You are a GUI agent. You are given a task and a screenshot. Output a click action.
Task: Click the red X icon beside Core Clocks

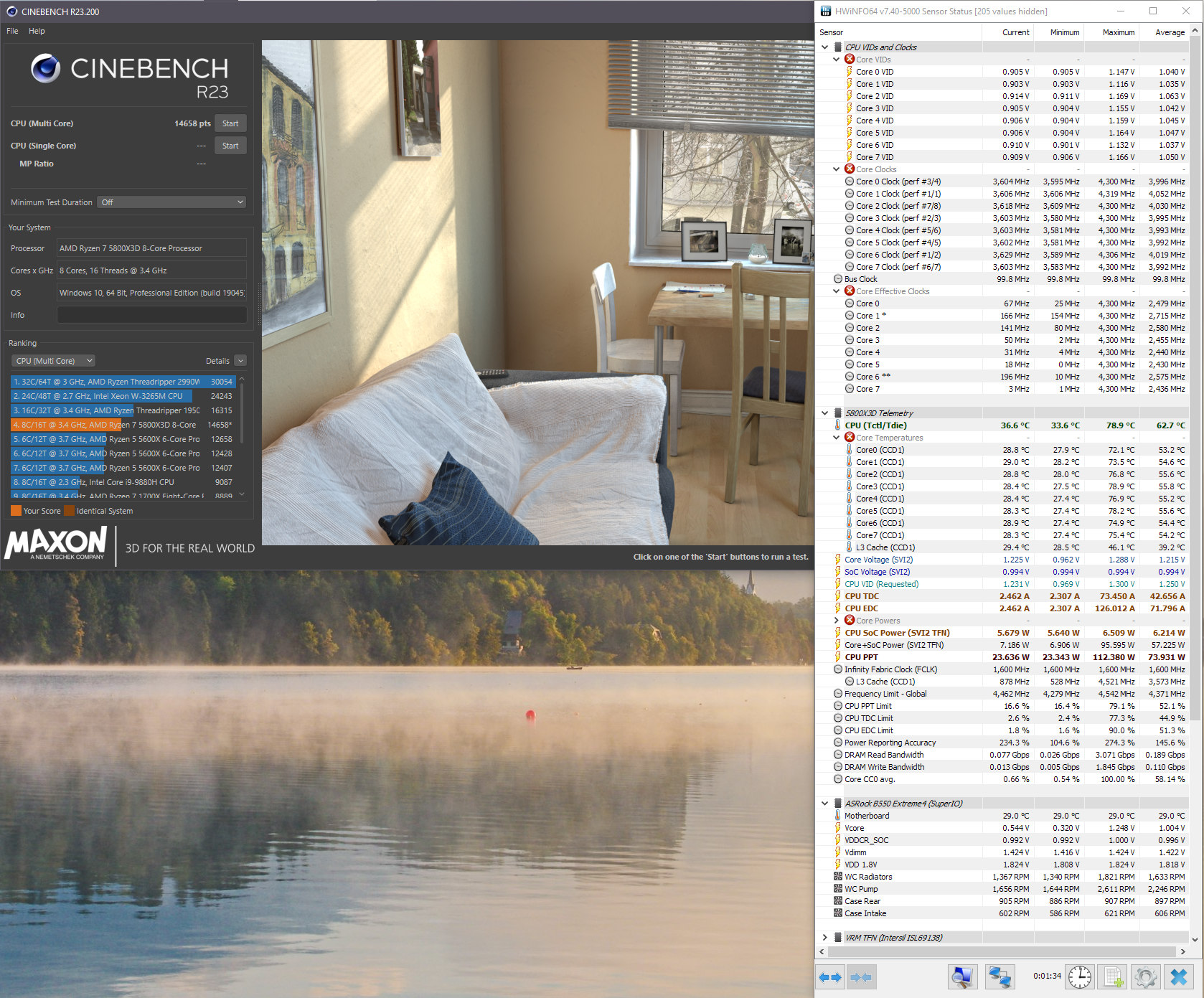tap(850, 169)
